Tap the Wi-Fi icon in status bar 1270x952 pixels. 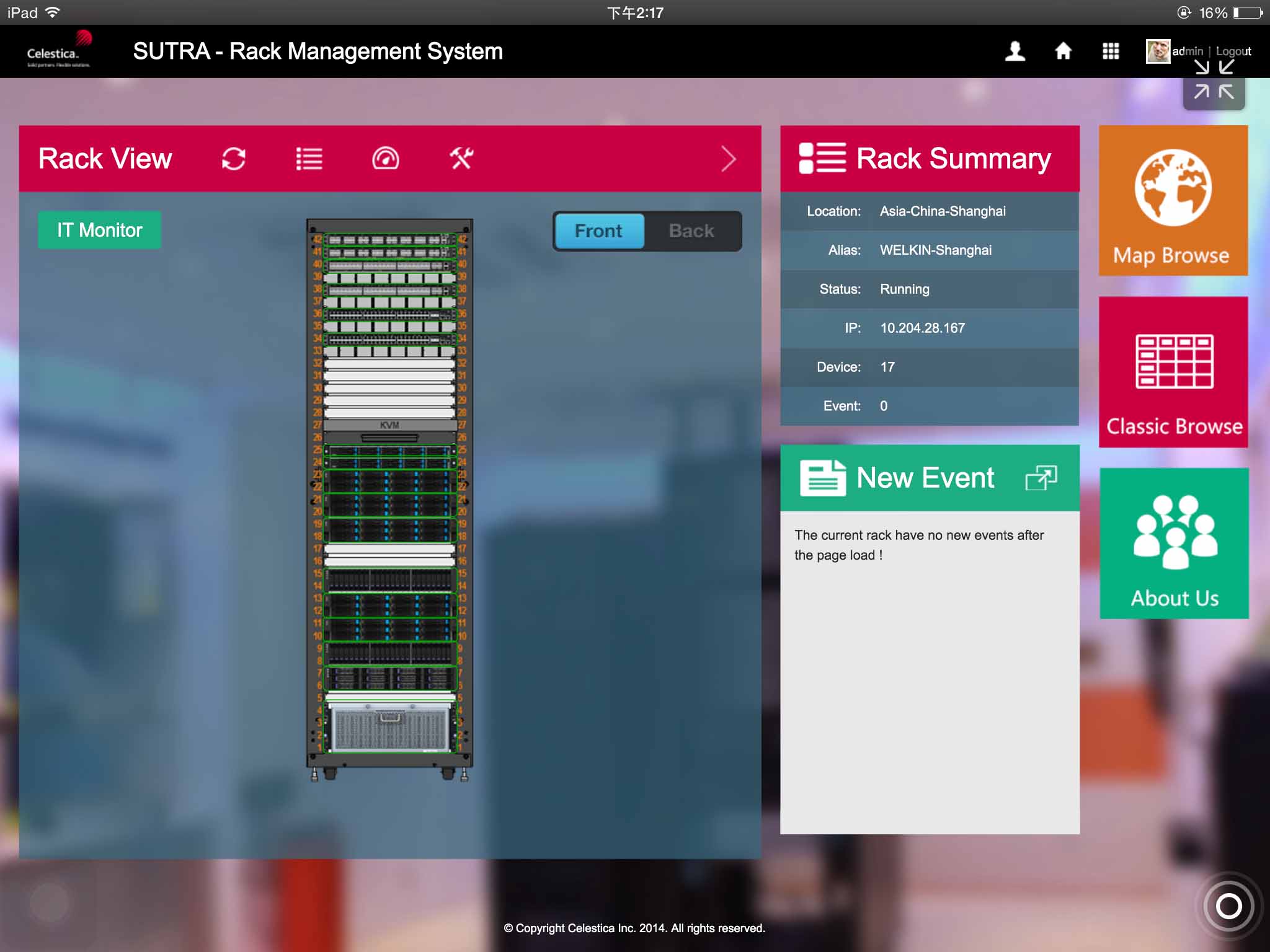click(53, 12)
